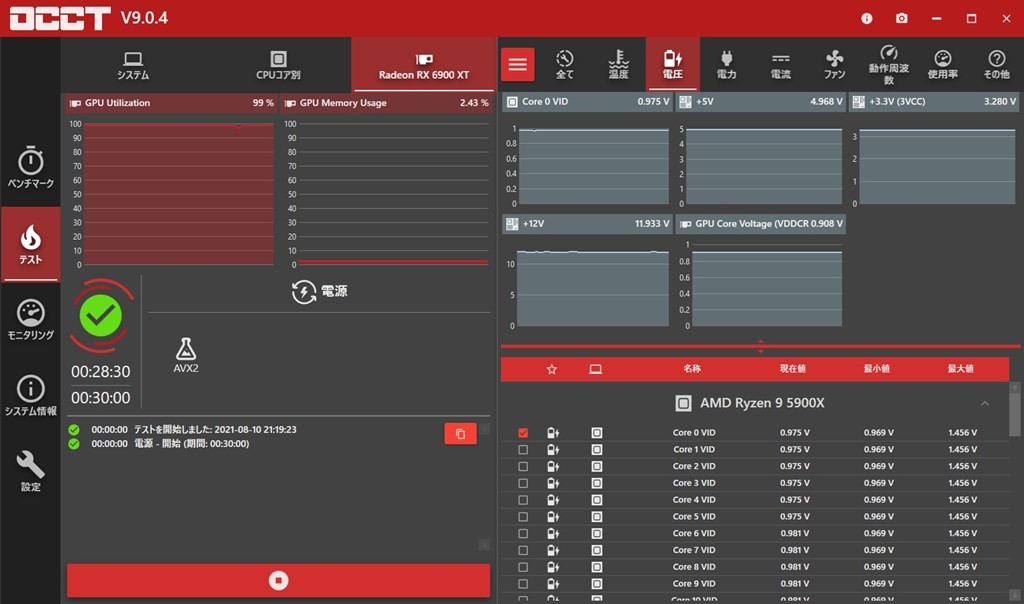
Task: Show fan sensors via fan icon
Action: point(834,64)
